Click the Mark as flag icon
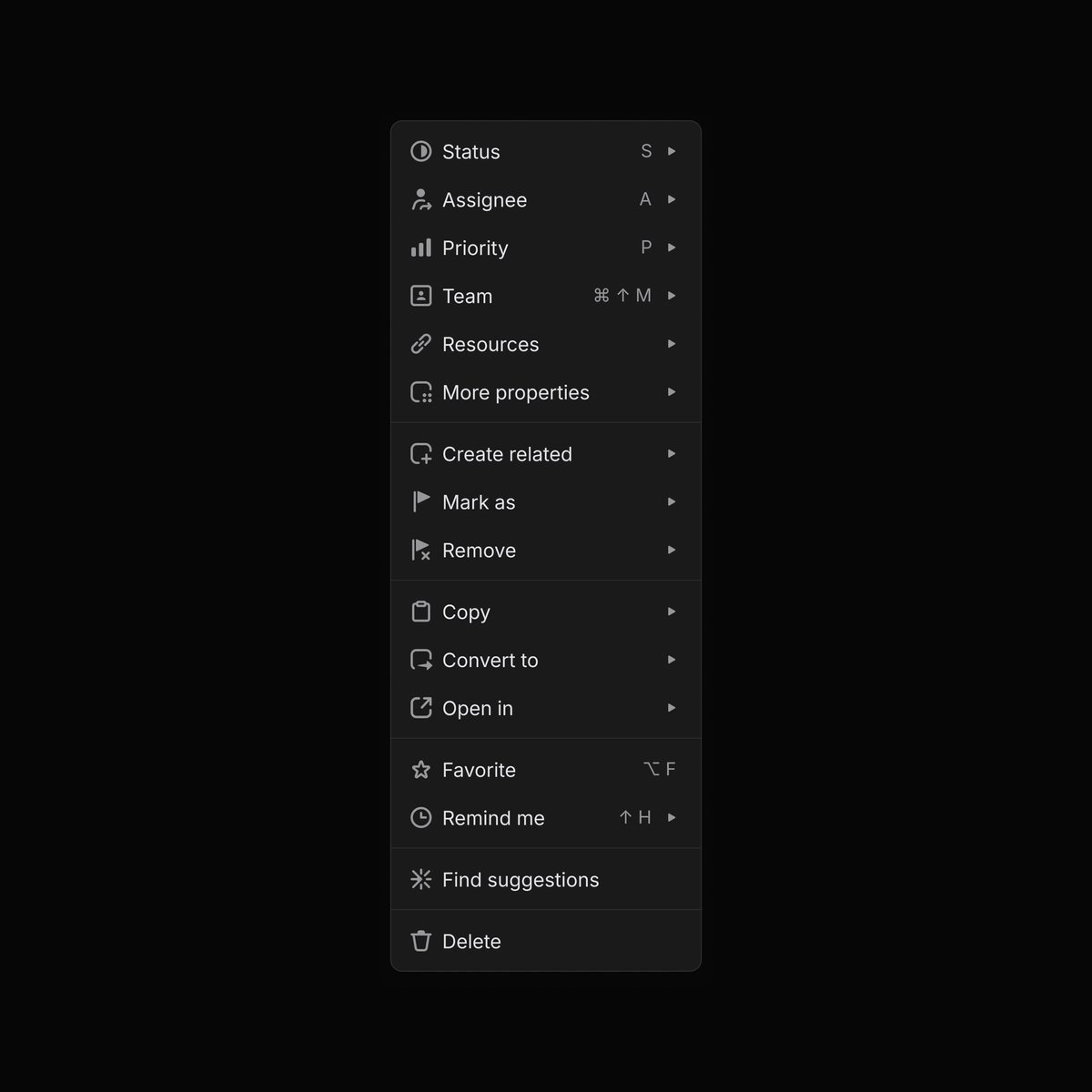The height and width of the screenshot is (1092, 1092). pos(420,502)
